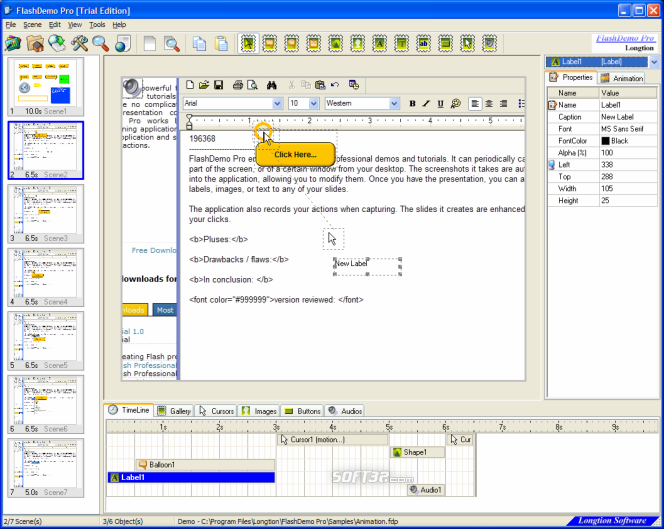Click the globe-with-document toolbar icon
This screenshot has height=529, width=664.
click(123, 43)
